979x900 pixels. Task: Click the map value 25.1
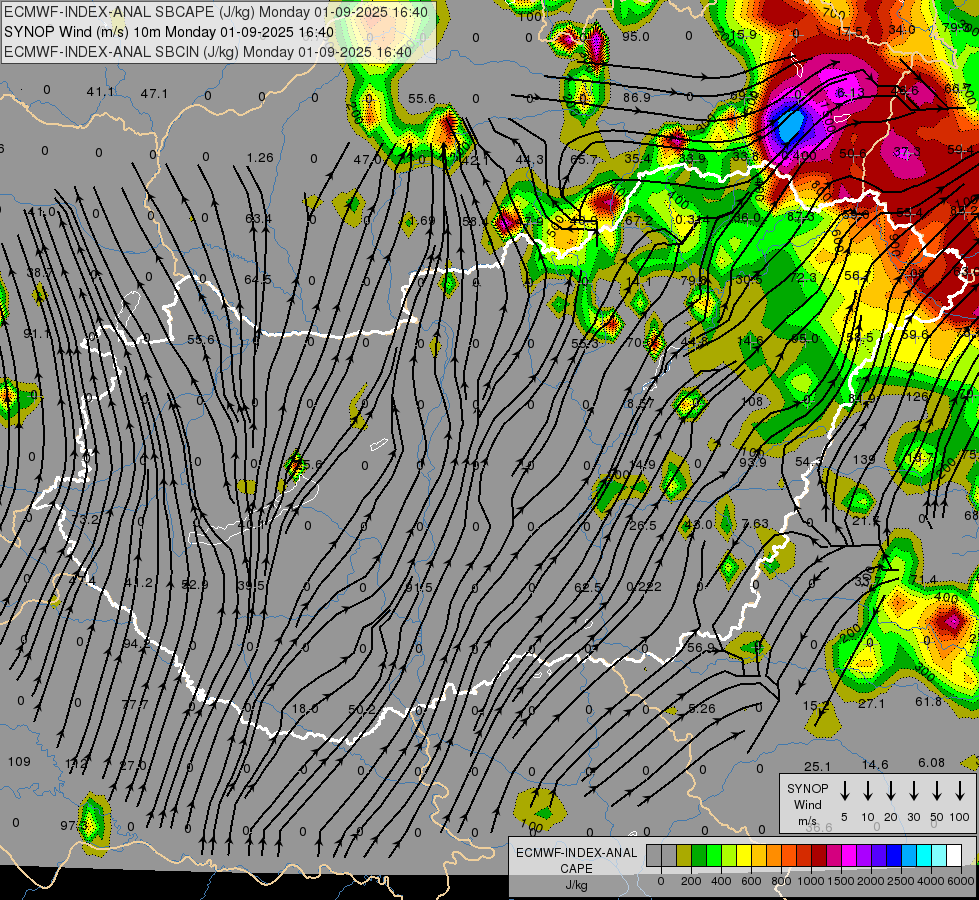817,766
